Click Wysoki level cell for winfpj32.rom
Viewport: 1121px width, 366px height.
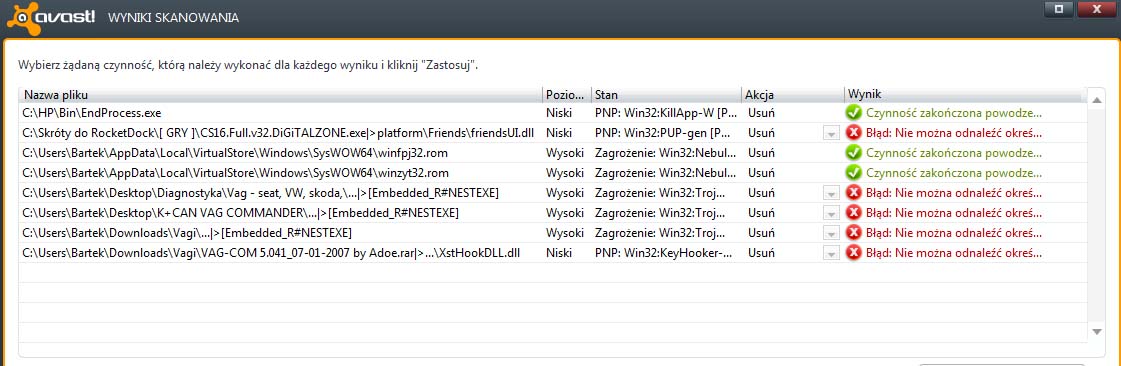(565, 153)
